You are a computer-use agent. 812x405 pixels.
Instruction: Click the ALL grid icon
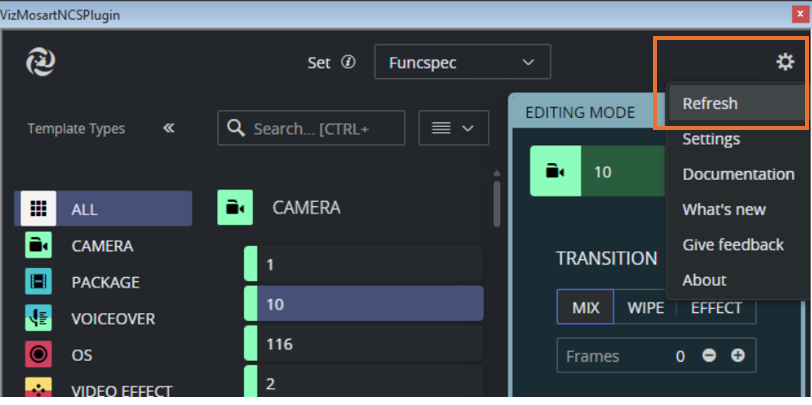[38, 209]
